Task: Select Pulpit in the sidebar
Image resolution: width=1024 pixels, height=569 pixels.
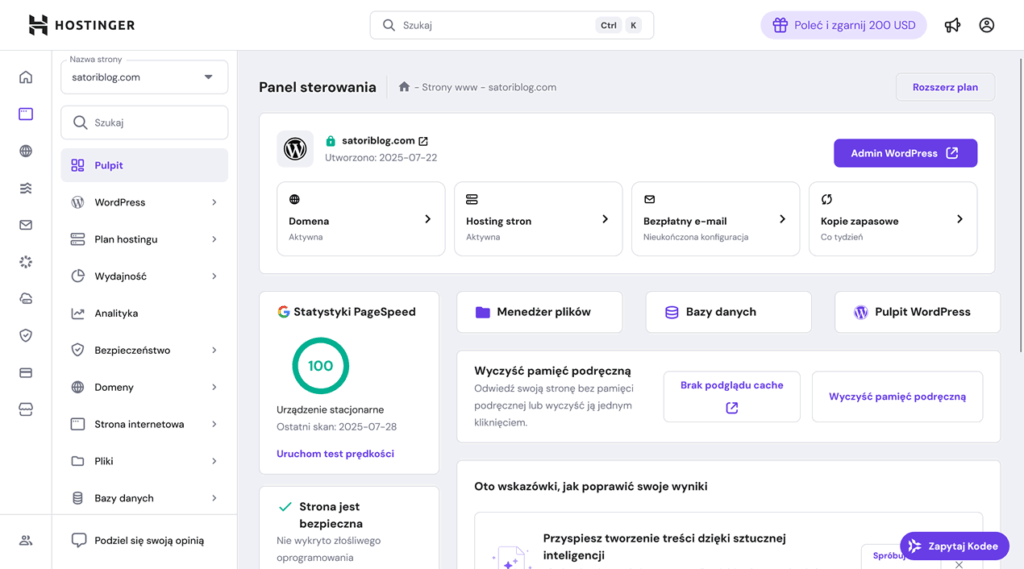Action: 144,165
